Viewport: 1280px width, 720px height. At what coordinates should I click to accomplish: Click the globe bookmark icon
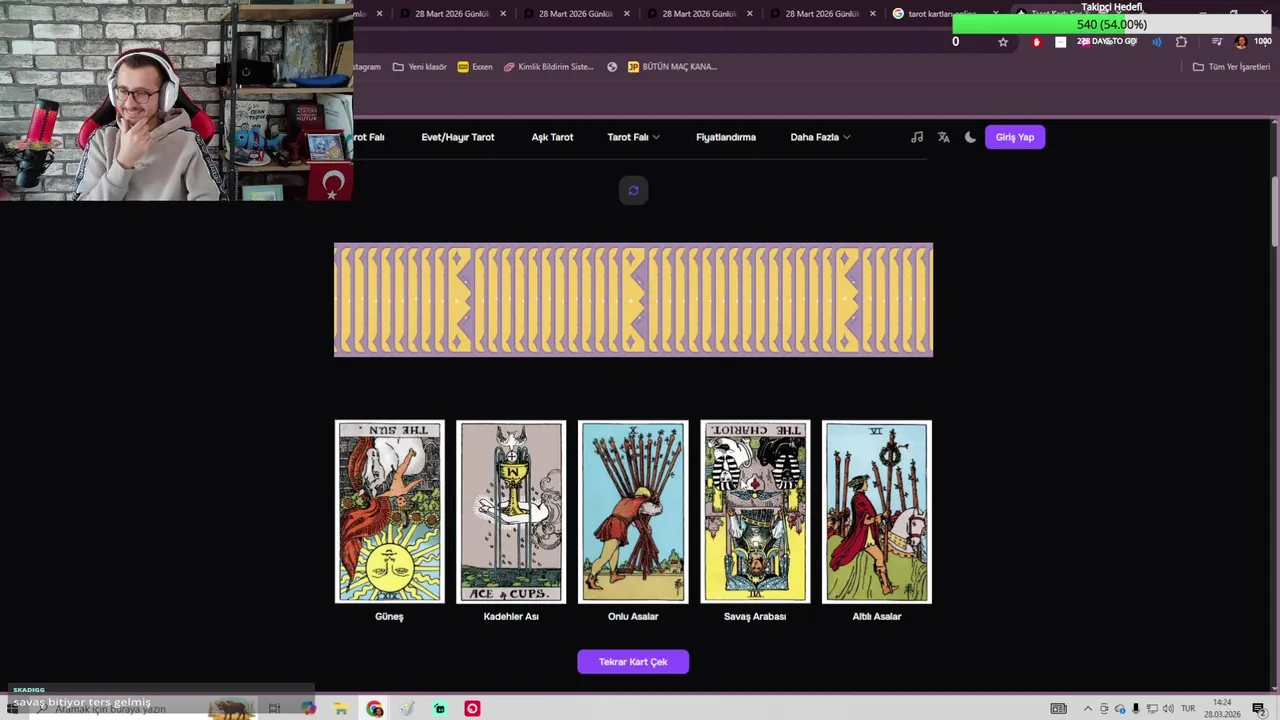pyautogui.click(x=612, y=67)
